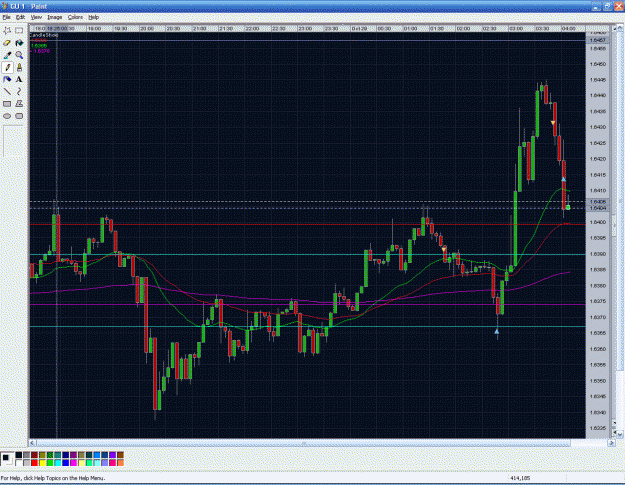Click the vertical scrollbar down arrow
This screenshot has width=625, height=485.
click(x=620, y=435)
